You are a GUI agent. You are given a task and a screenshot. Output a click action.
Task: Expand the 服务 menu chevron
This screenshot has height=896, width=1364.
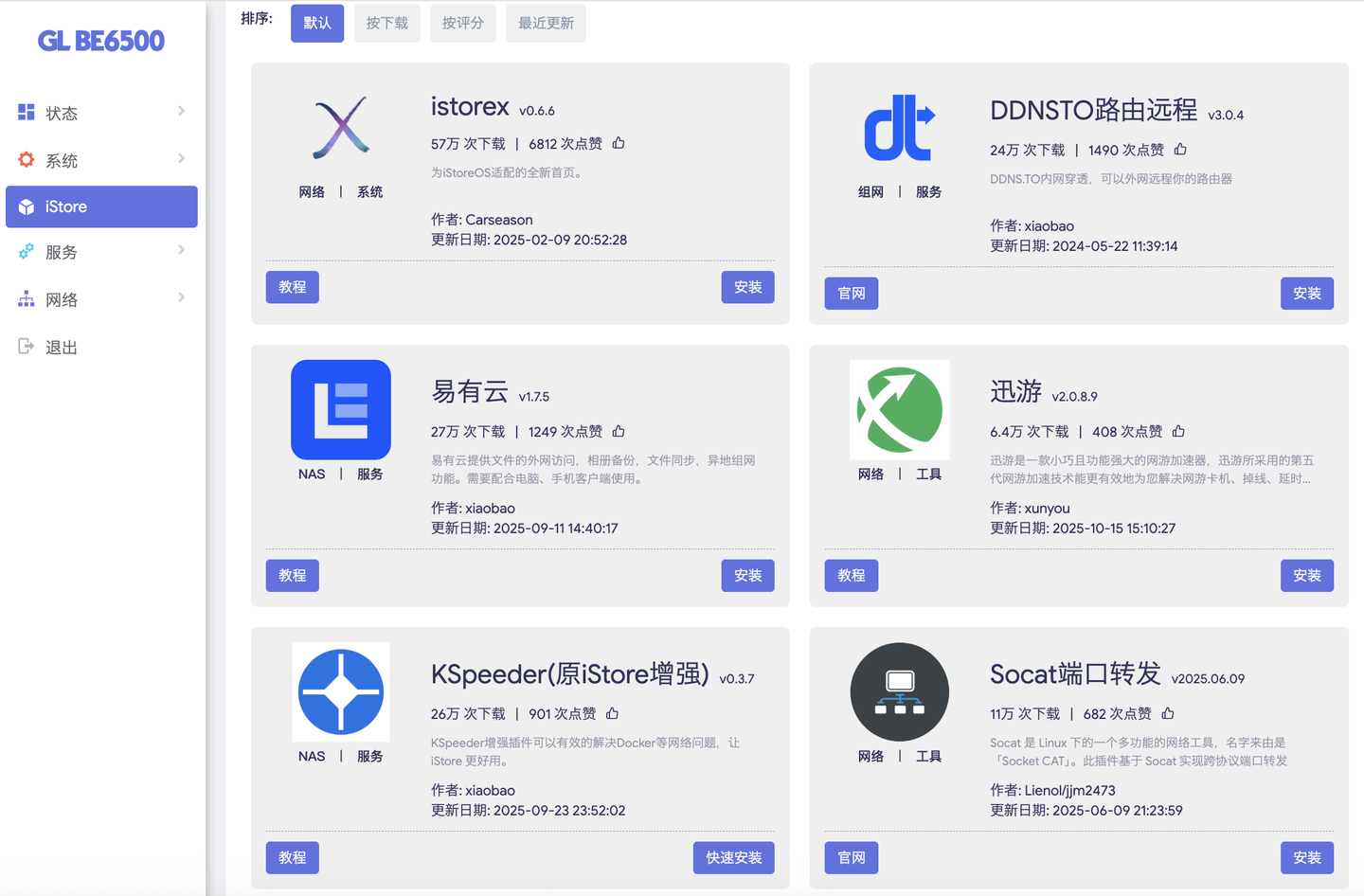pos(181,250)
